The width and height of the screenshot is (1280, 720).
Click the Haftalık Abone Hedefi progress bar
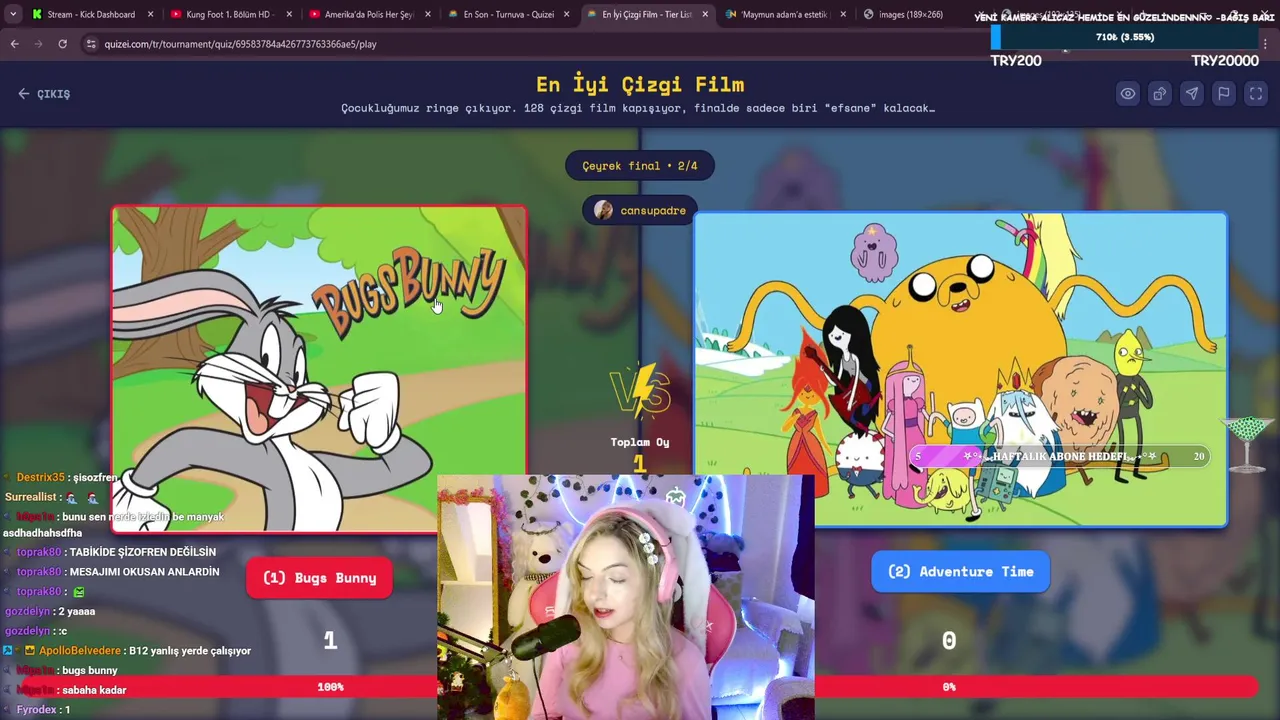(1059, 456)
